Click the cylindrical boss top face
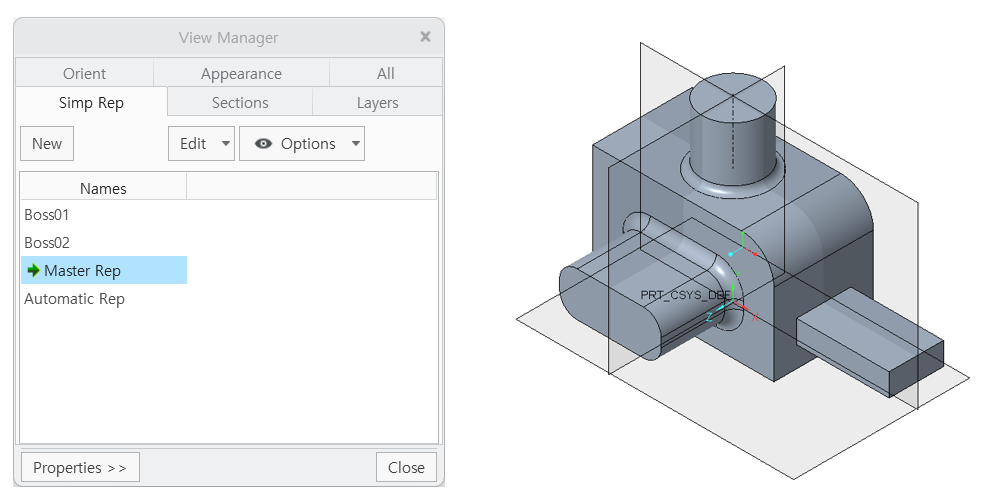Viewport: 997px width, 502px height. [x=733, y=97]
